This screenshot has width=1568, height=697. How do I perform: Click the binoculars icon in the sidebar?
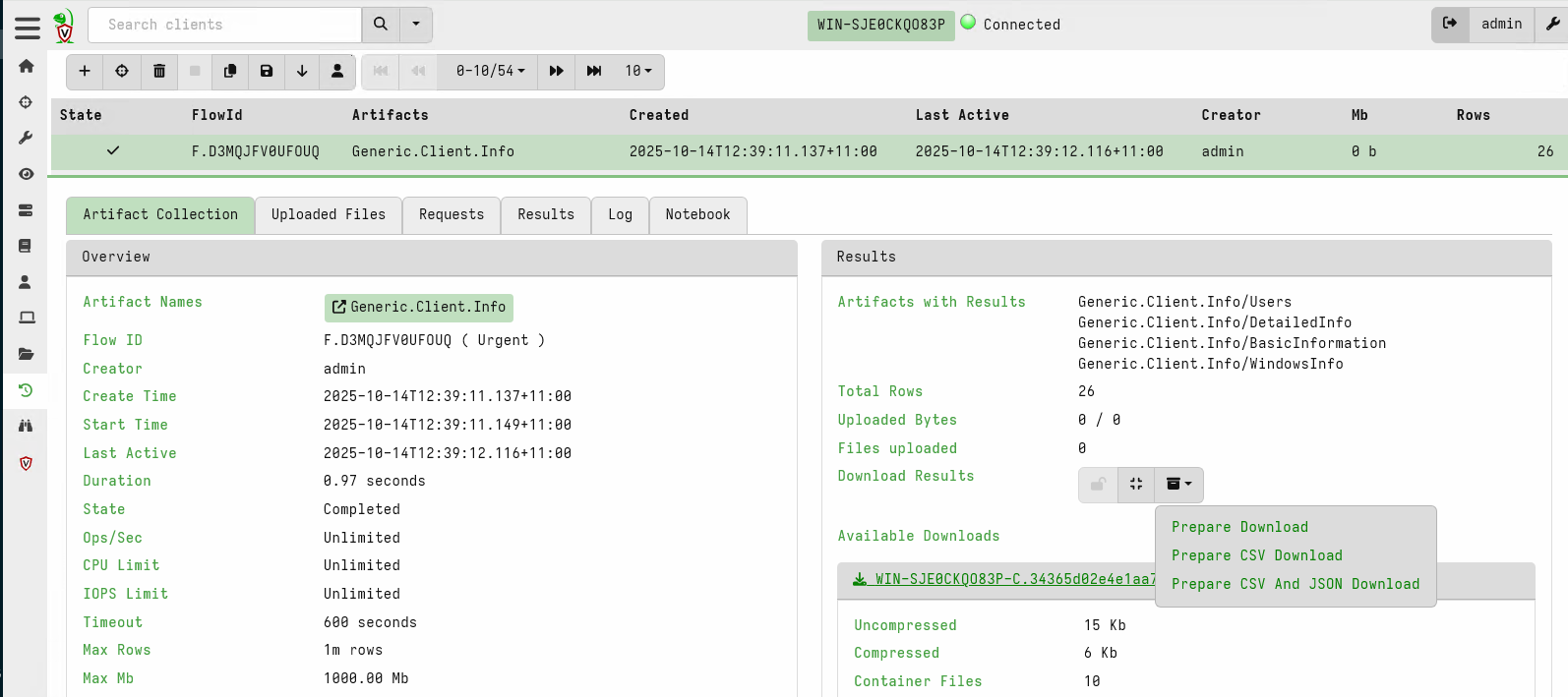tap(27, 426)
